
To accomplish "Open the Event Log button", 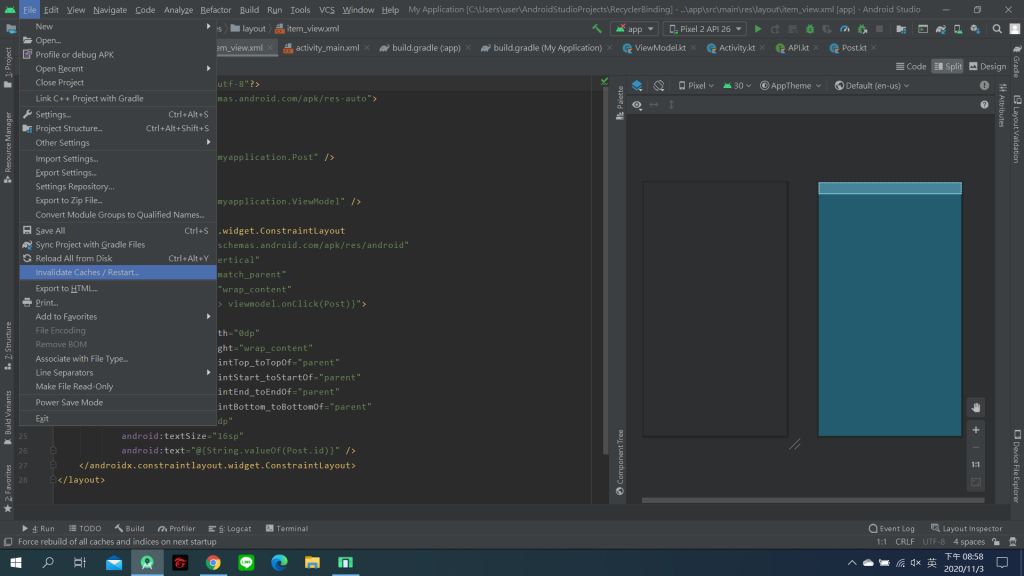I will (891, 528).
